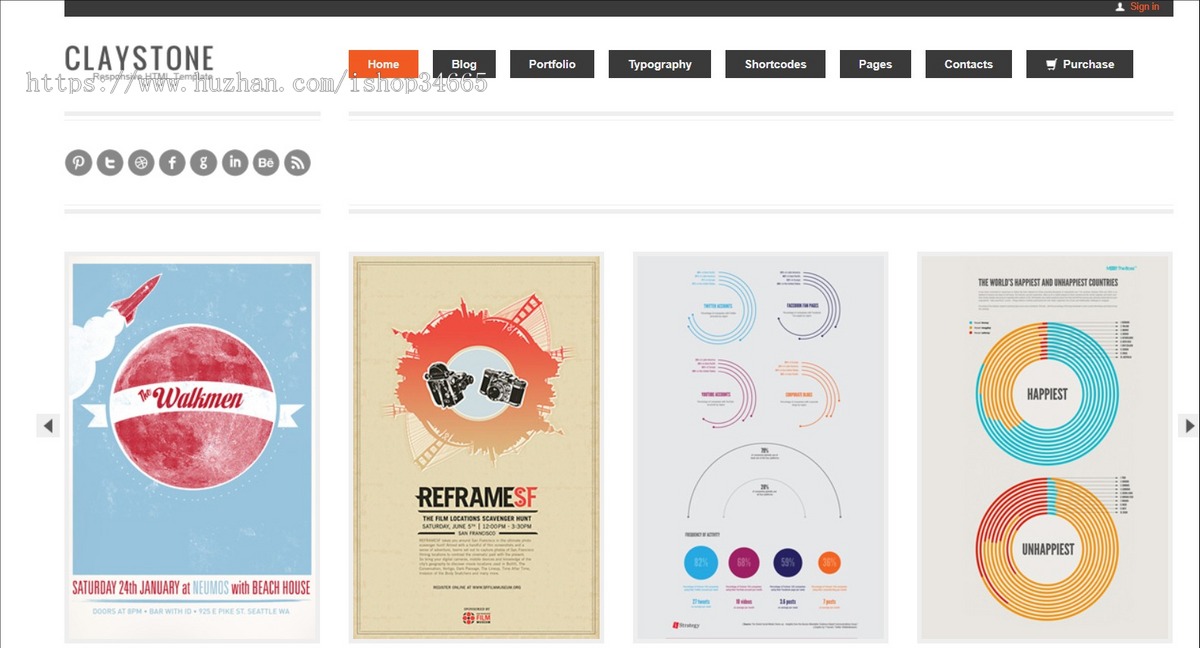Open the RSS feed icon
Screen dimensions: 1200x648
pos(297,162)
